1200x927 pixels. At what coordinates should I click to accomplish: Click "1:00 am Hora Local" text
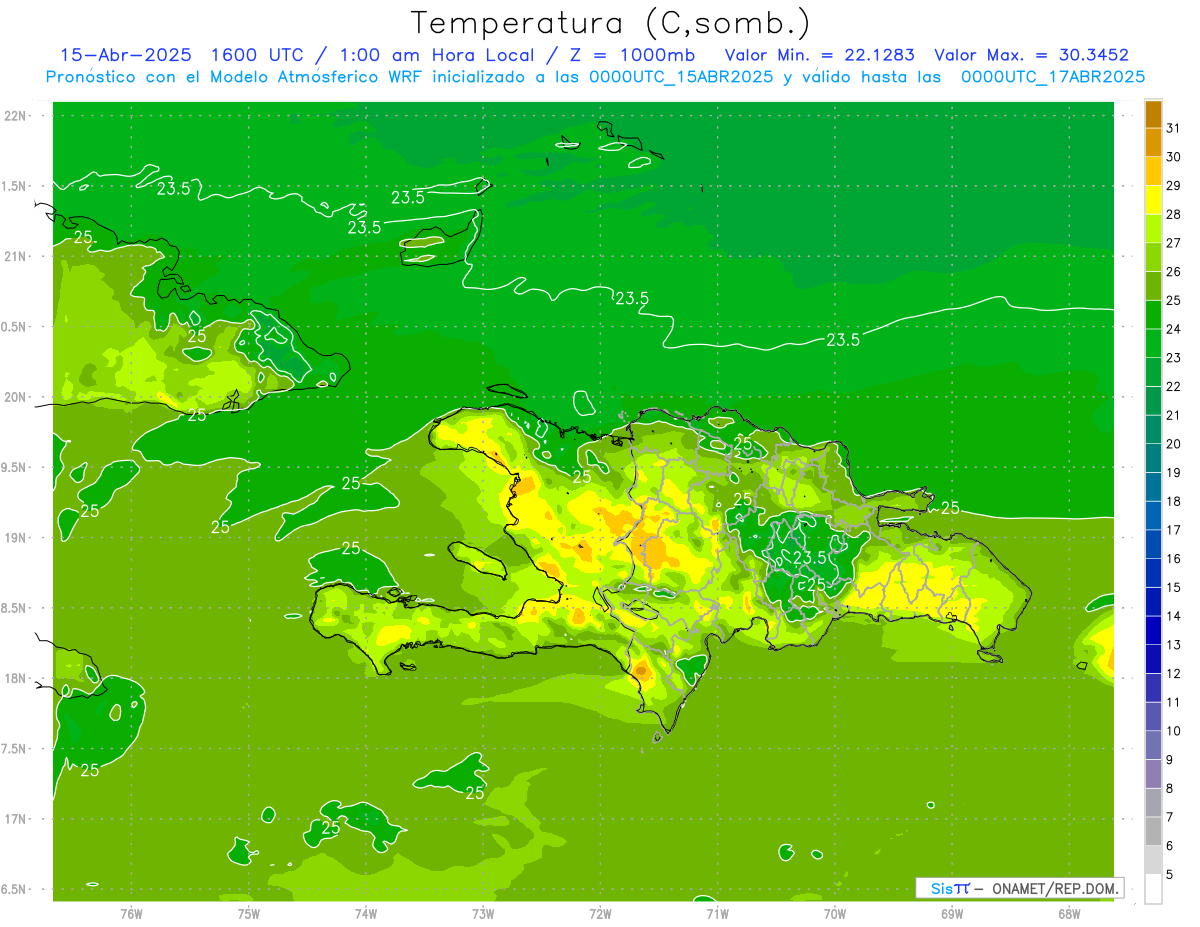coord(438,55)
